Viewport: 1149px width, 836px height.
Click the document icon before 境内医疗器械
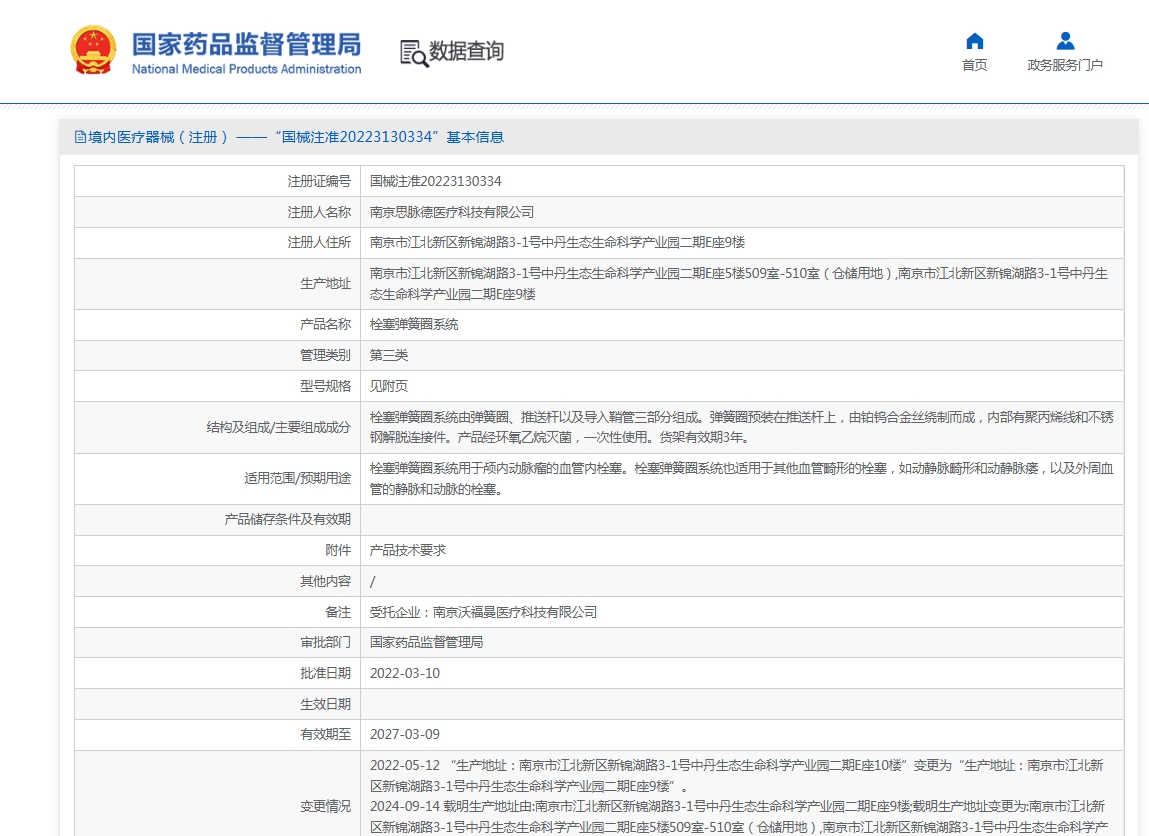coord(80,137)
